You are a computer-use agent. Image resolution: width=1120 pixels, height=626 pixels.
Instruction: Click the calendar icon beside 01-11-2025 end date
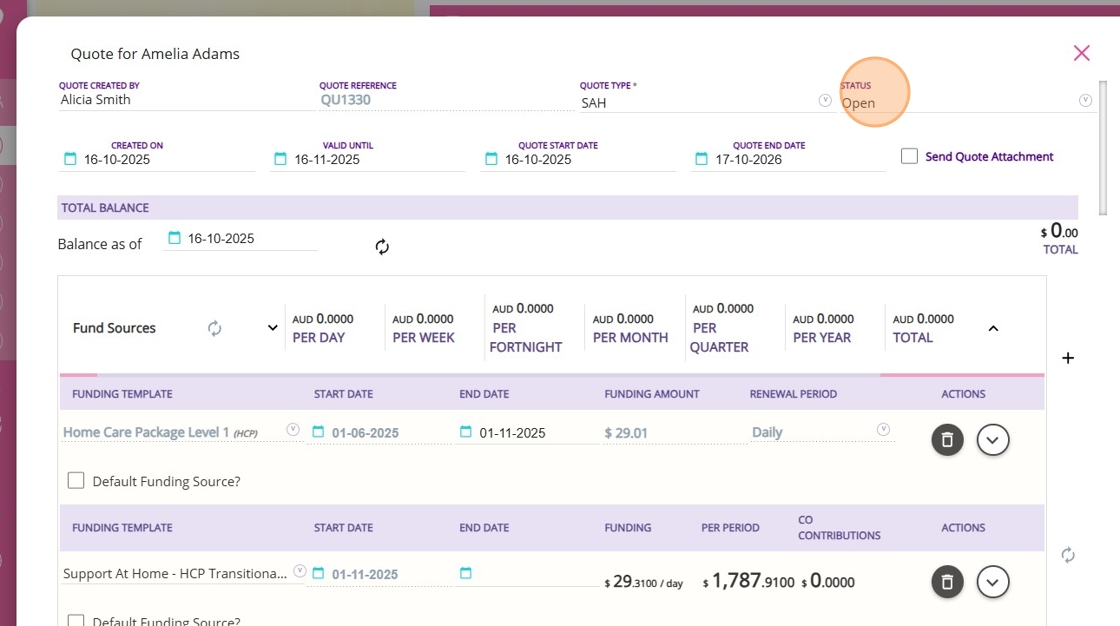466,432
